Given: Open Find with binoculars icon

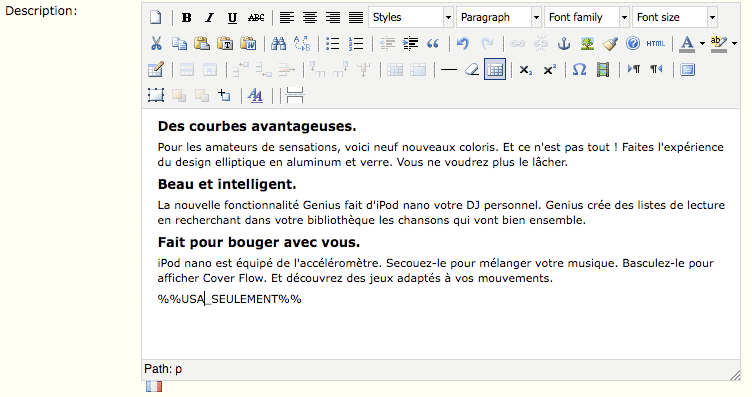Looking at the screenshot, I should point(278,44).
